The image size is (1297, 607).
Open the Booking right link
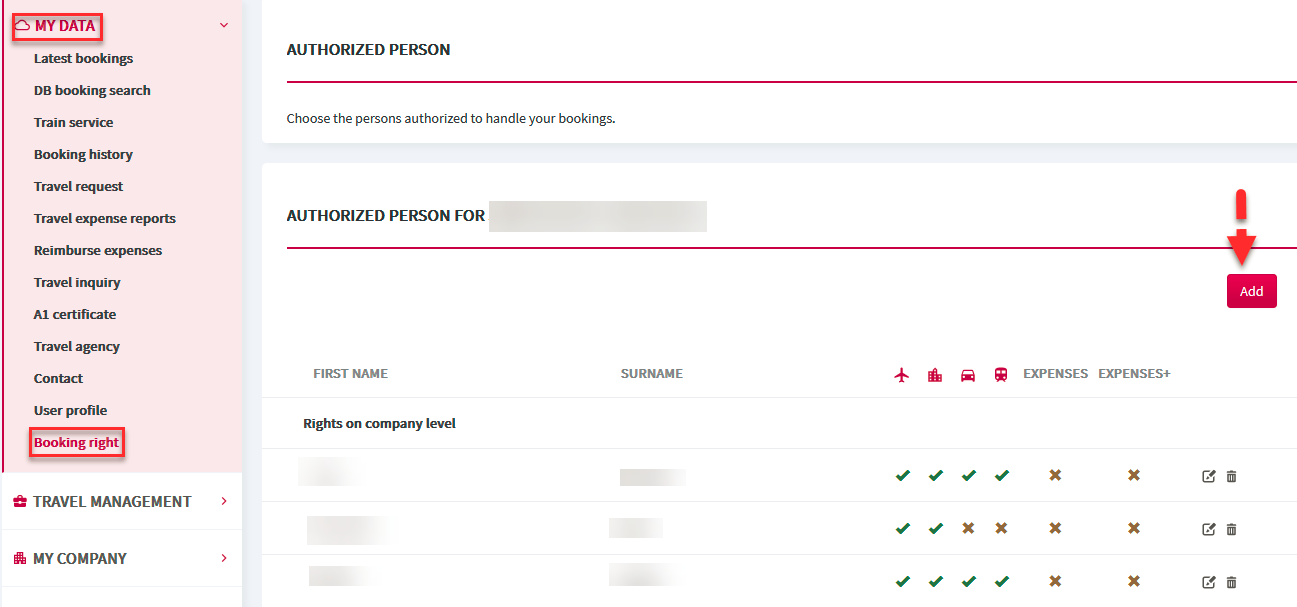click(76, 442)
